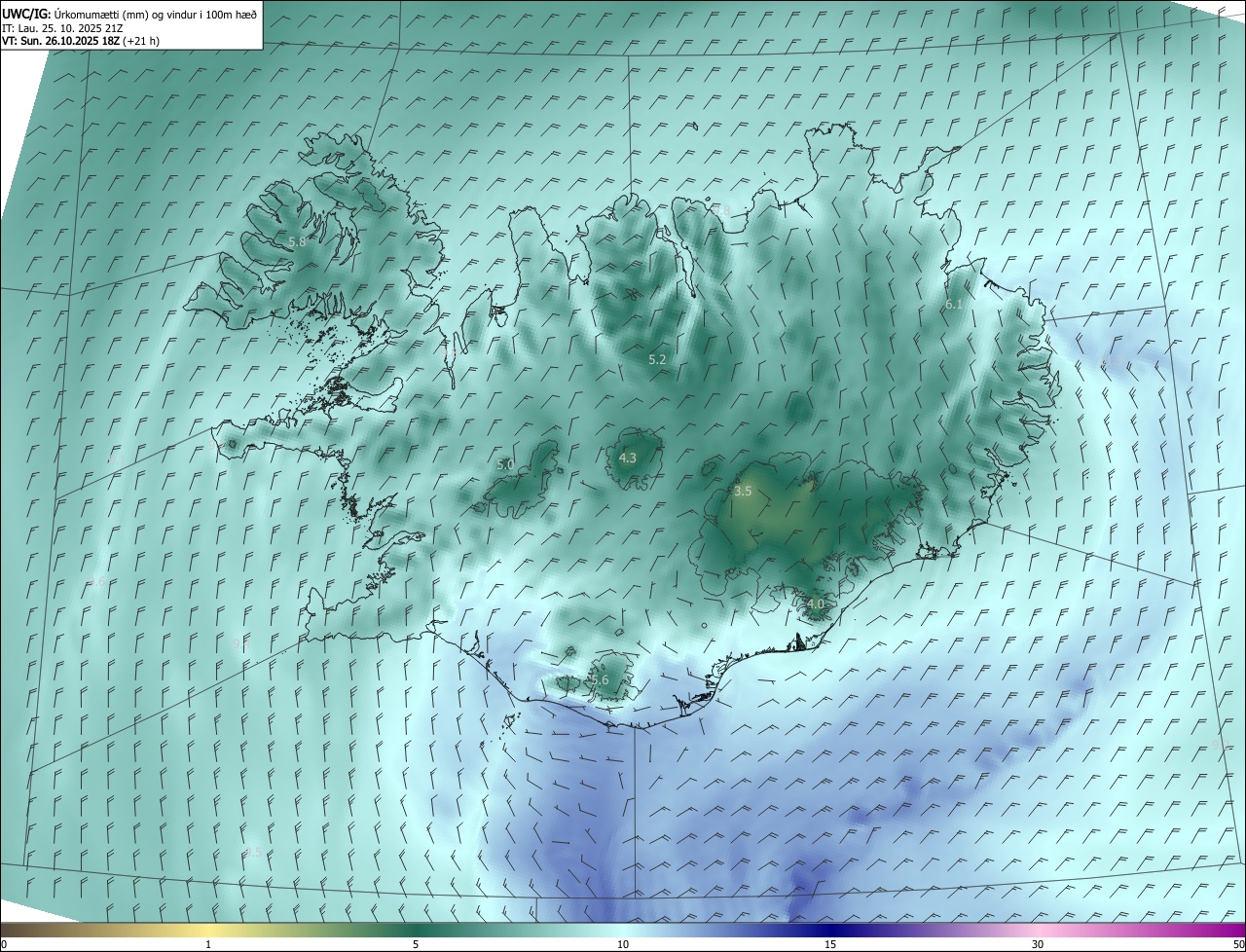Click the 30 tick label on the colorbar
This screenshot has height=952, width=1246.
[x=1038, y=944]
